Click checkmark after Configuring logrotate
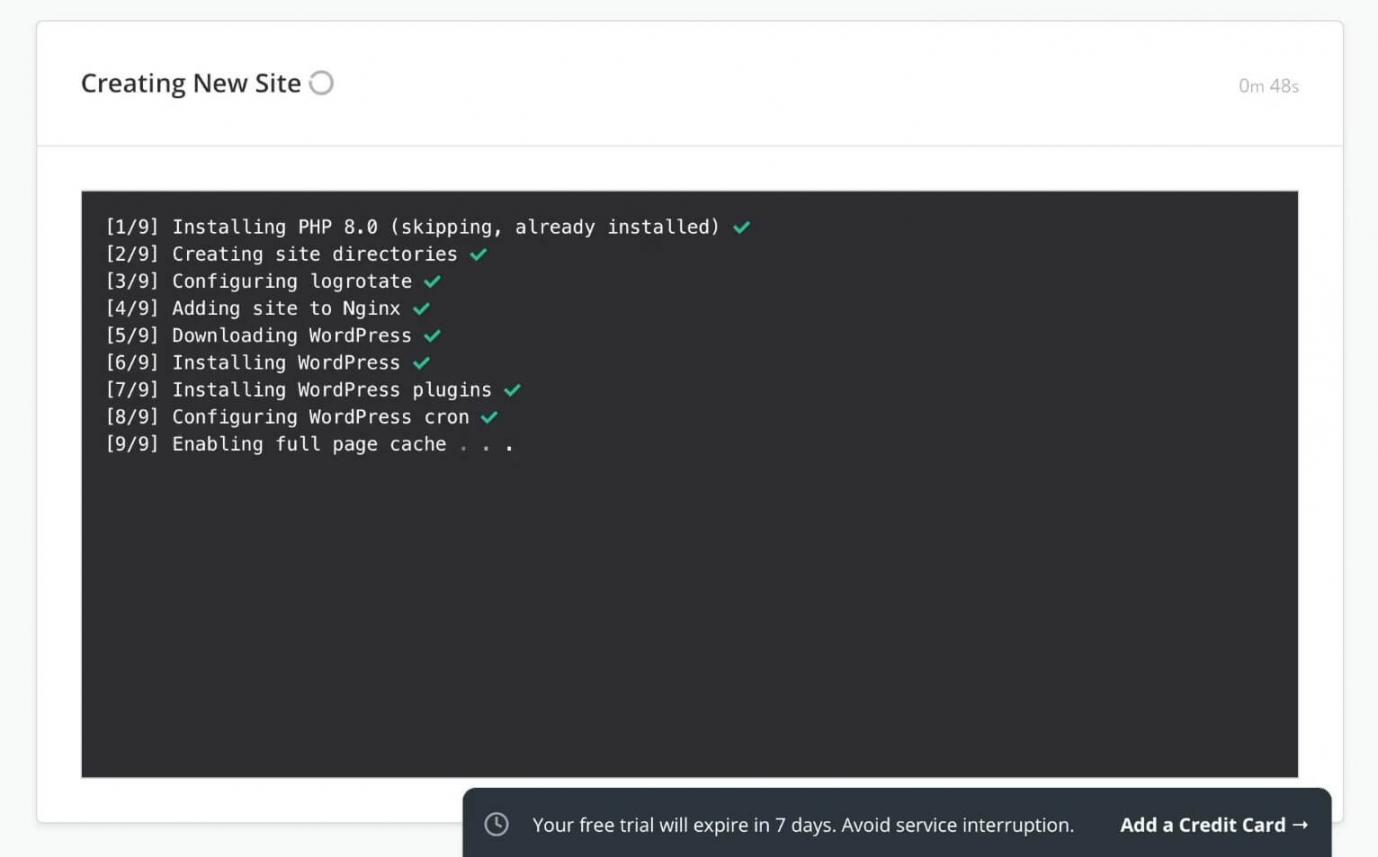The width and height of the screenshot is (1378, 857). tap(432, 282)
